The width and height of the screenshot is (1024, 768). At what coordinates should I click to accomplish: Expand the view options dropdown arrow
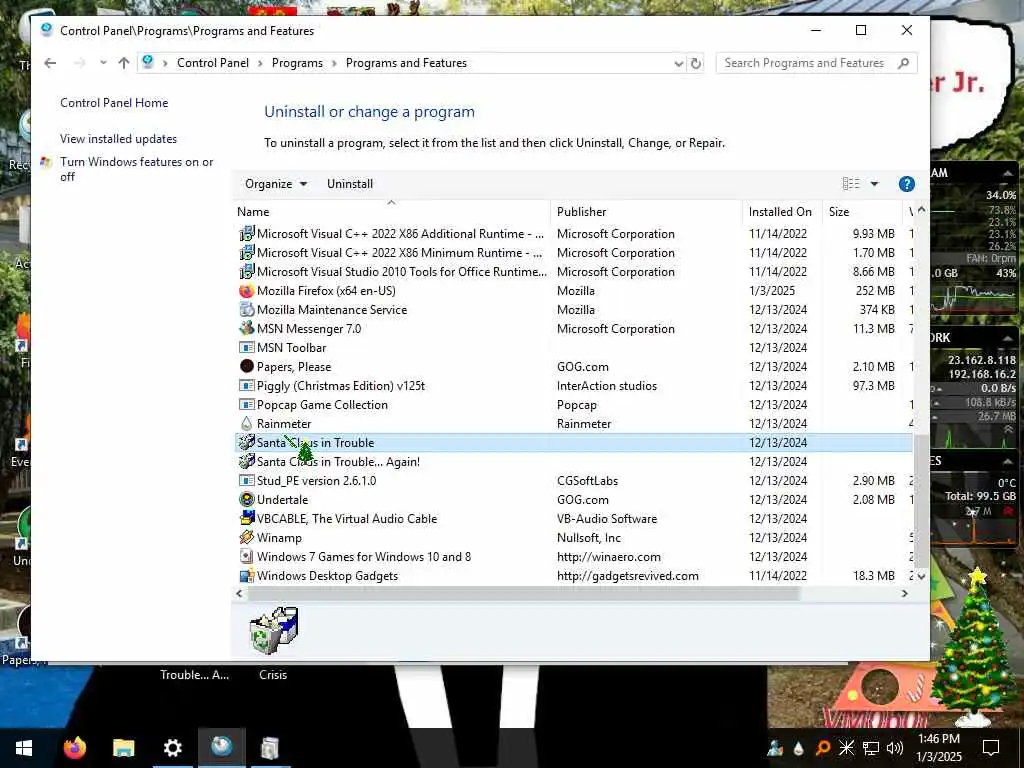874,184
